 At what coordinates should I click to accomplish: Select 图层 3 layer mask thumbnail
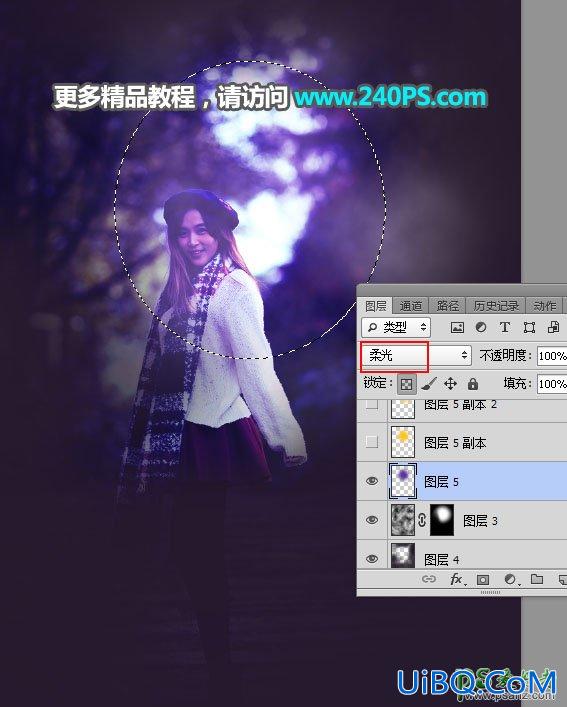(442, 520)
